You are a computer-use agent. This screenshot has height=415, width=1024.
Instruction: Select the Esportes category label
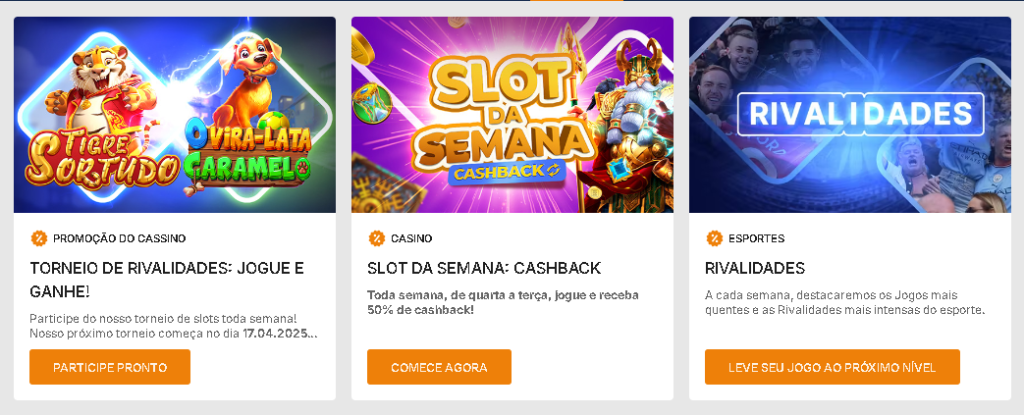758,239
